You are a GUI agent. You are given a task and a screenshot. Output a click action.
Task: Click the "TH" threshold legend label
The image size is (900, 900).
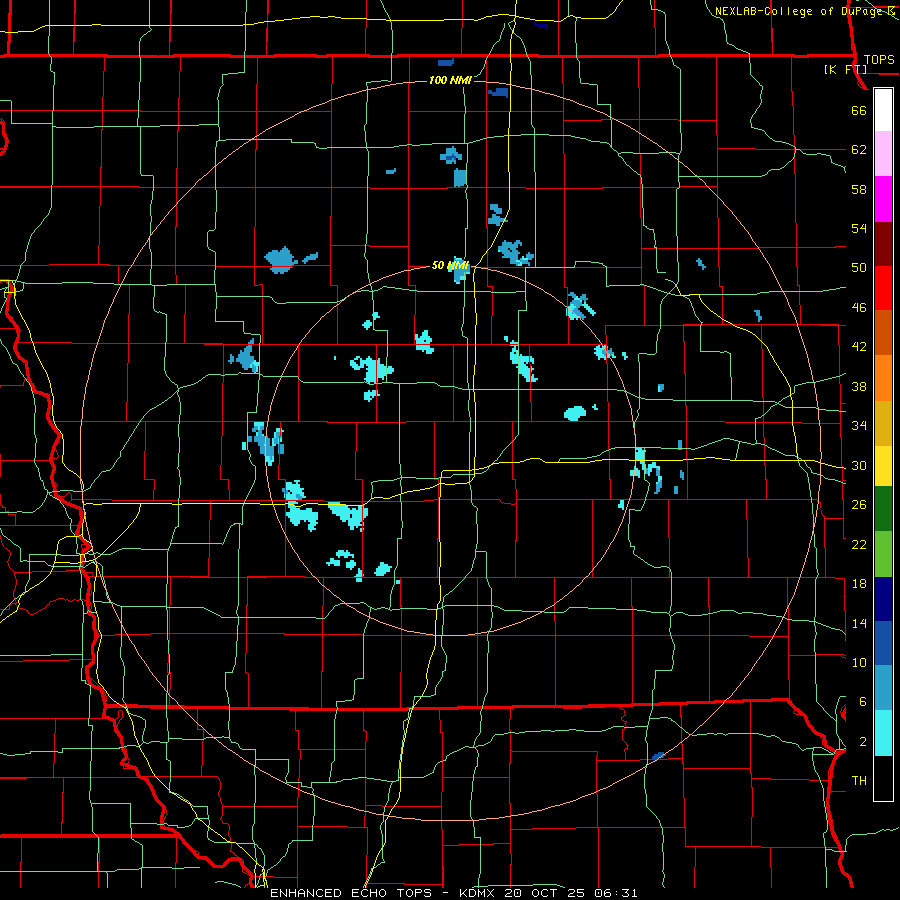(x=859, y=781)
